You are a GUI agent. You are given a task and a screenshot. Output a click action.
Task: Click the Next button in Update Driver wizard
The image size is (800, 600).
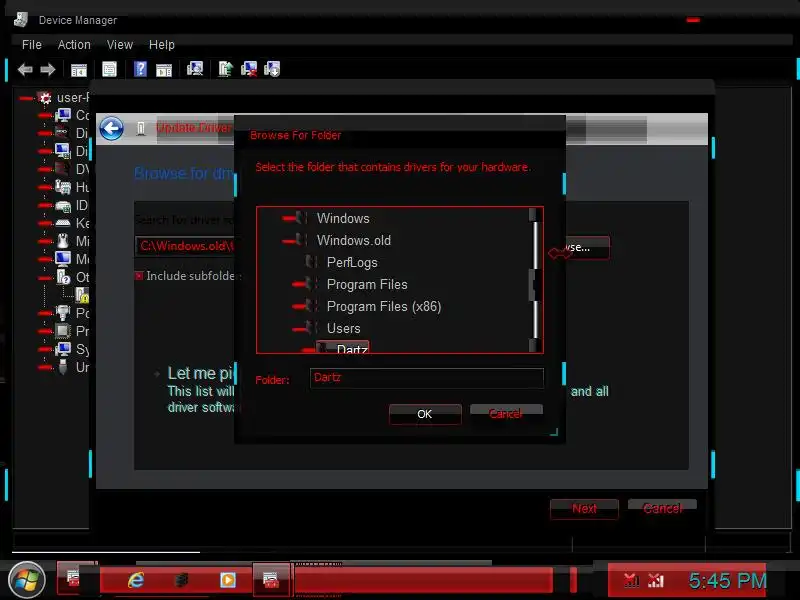584,508
